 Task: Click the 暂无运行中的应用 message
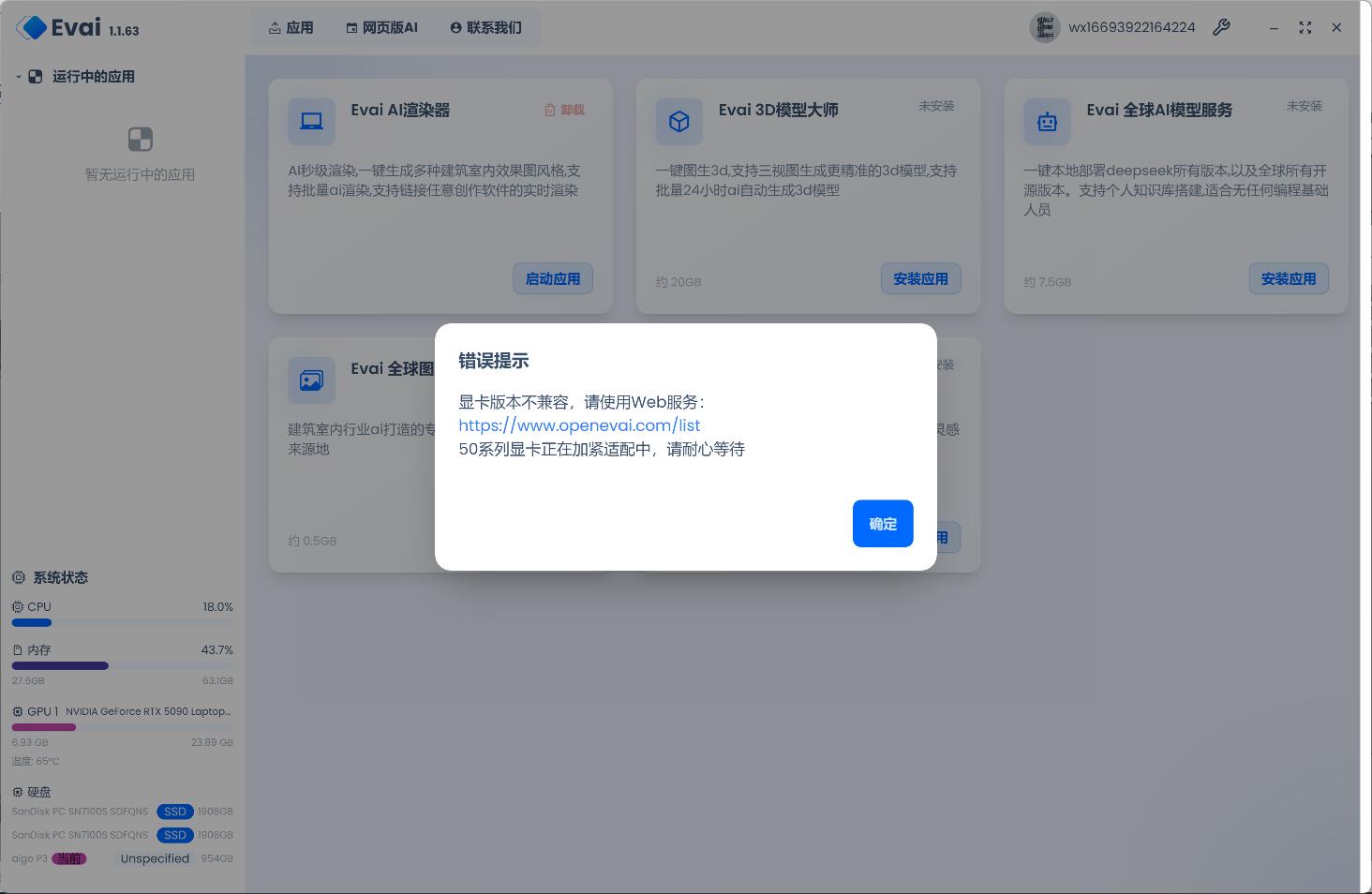tap(140, 174)
